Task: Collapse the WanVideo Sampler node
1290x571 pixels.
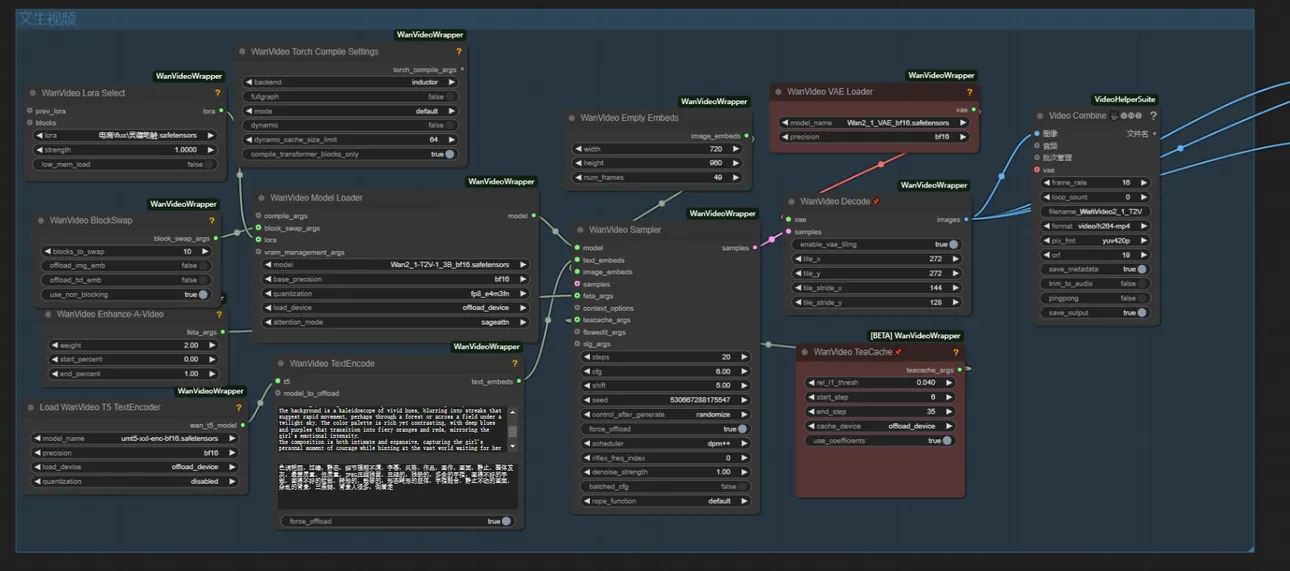Action: [x=579, y=230]
